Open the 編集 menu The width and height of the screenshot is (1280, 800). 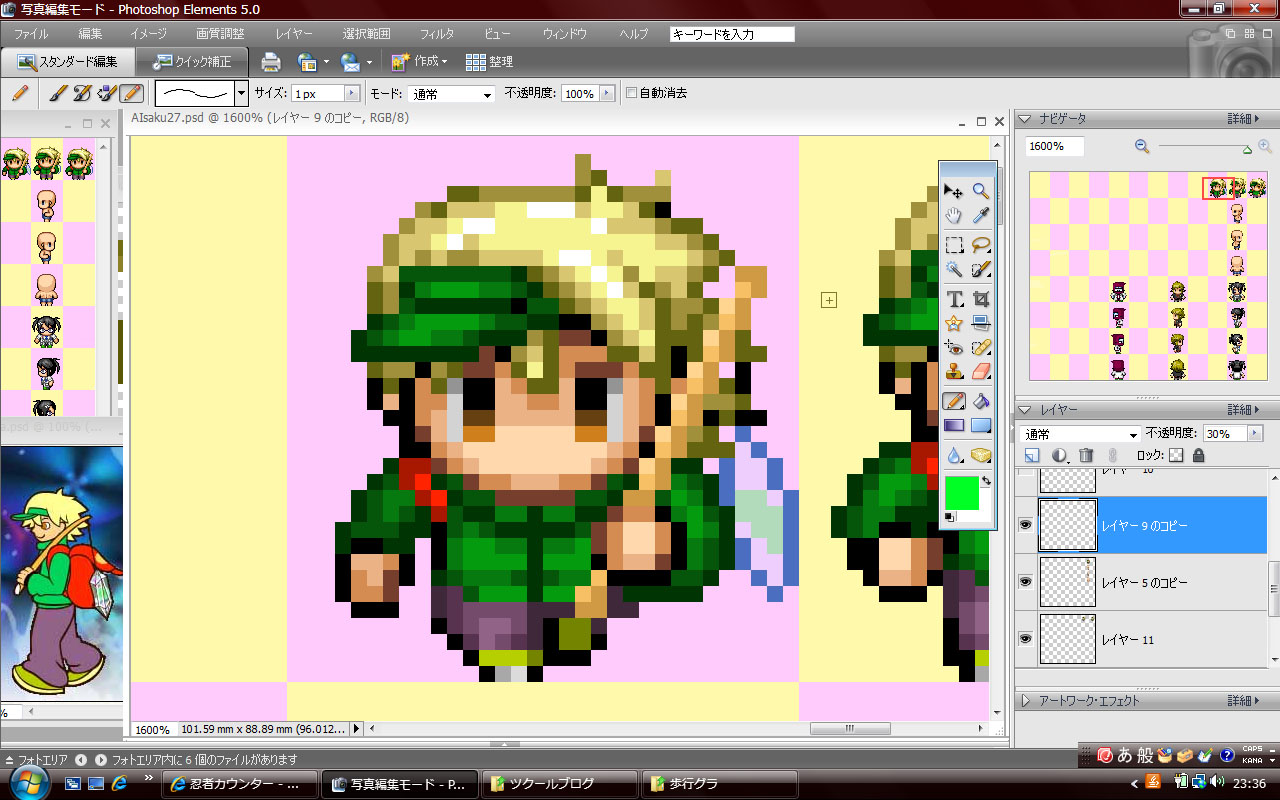90,34
